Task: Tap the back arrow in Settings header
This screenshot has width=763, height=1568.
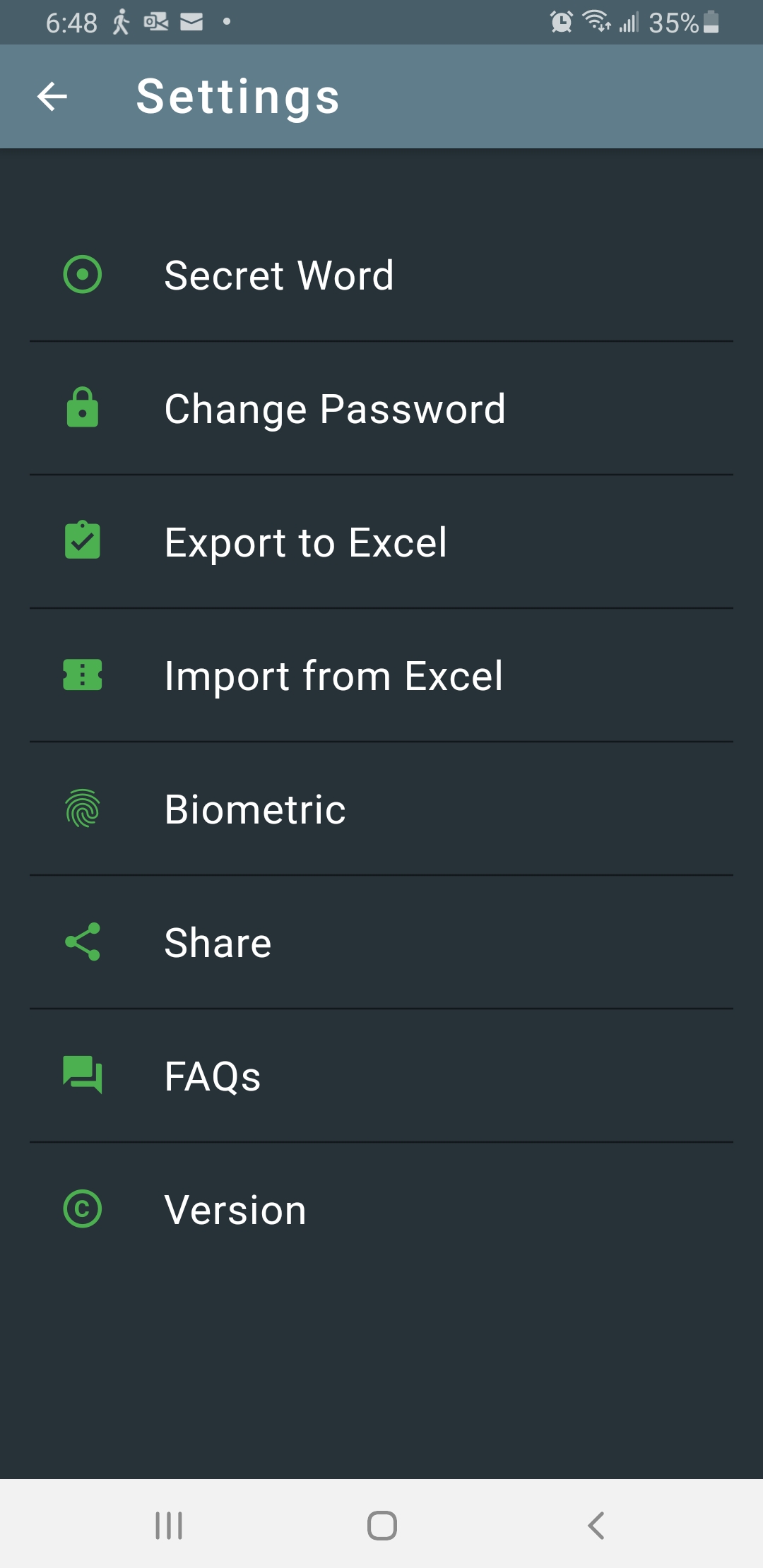Action: pyautogui.click(x=52, y=97)
